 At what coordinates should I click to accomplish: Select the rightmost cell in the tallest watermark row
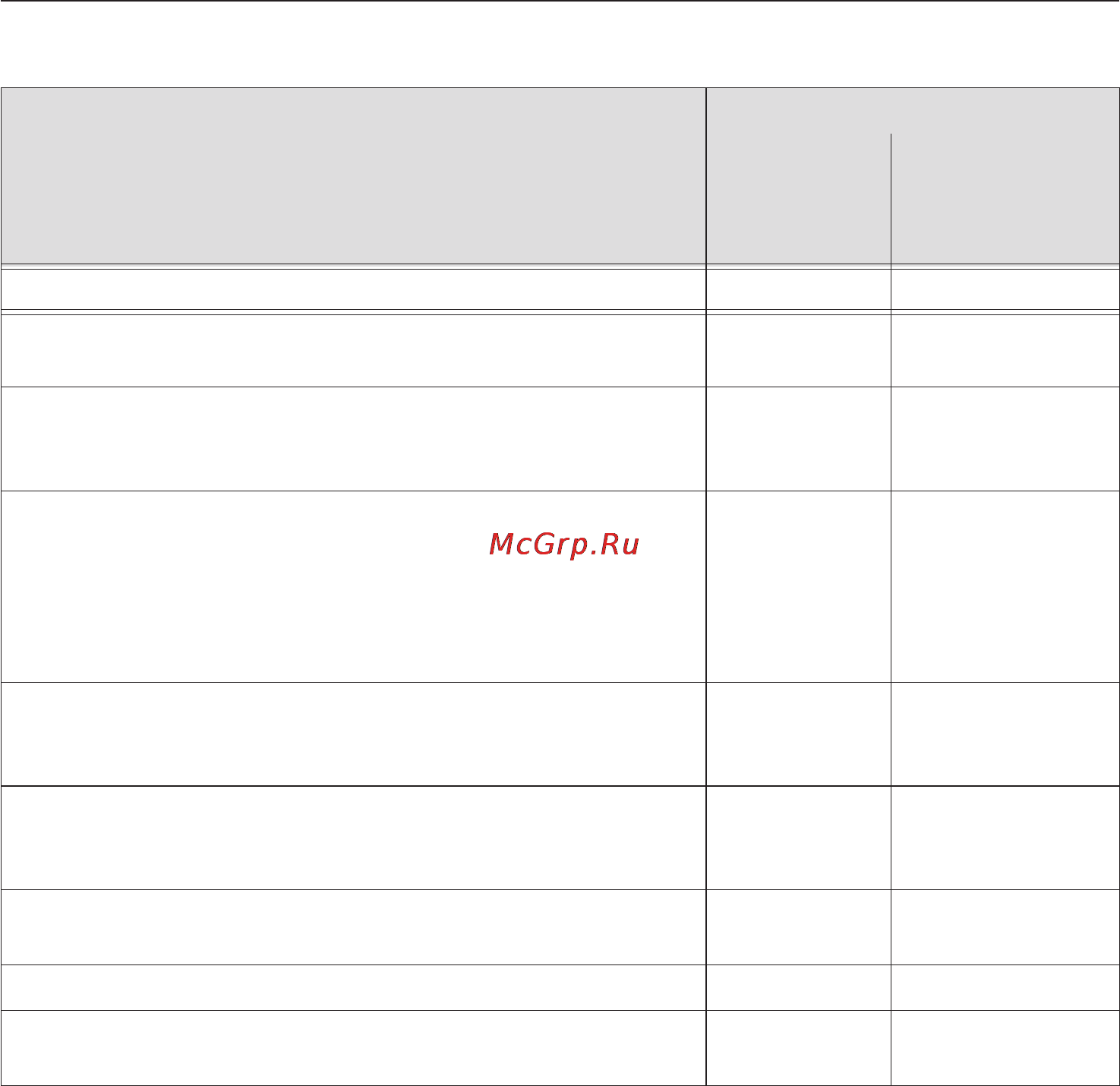pyautogui.click(x=1005, y=586)
